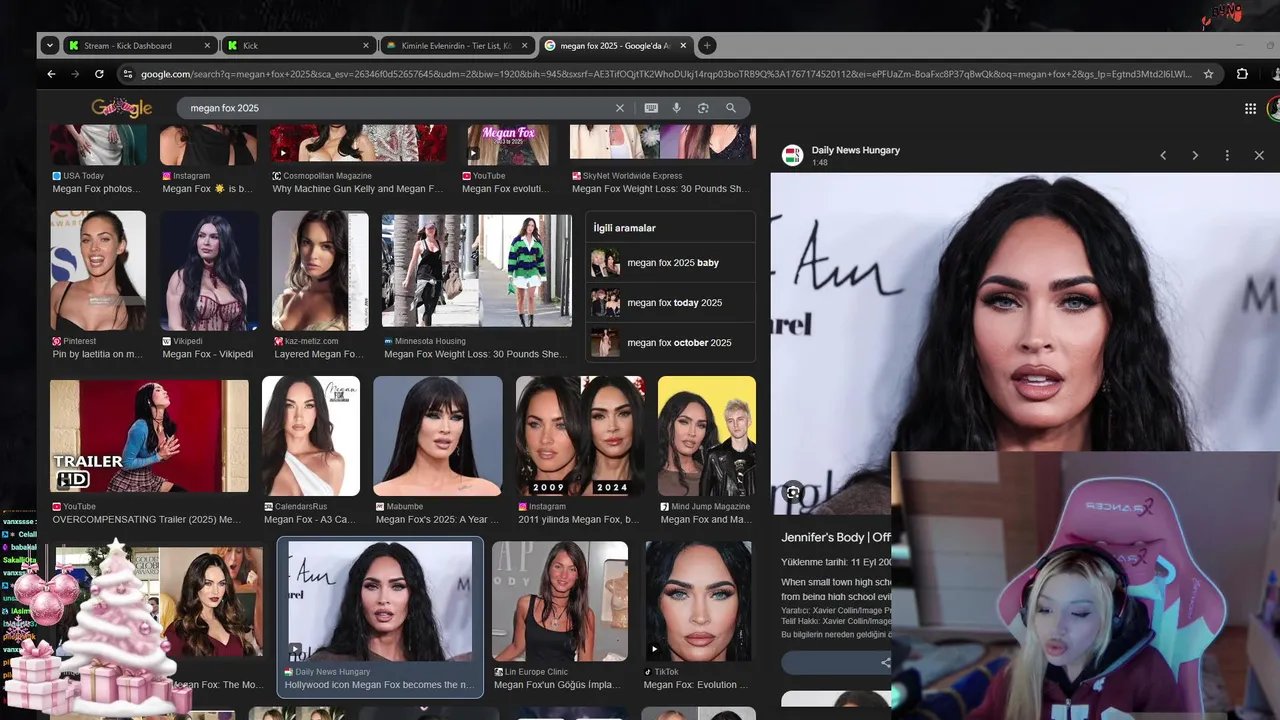Viewport: 1280px width, 720px height.
Task: Open the TikTok Megan Fox Evolution image
Action: (x=698, y=601)
